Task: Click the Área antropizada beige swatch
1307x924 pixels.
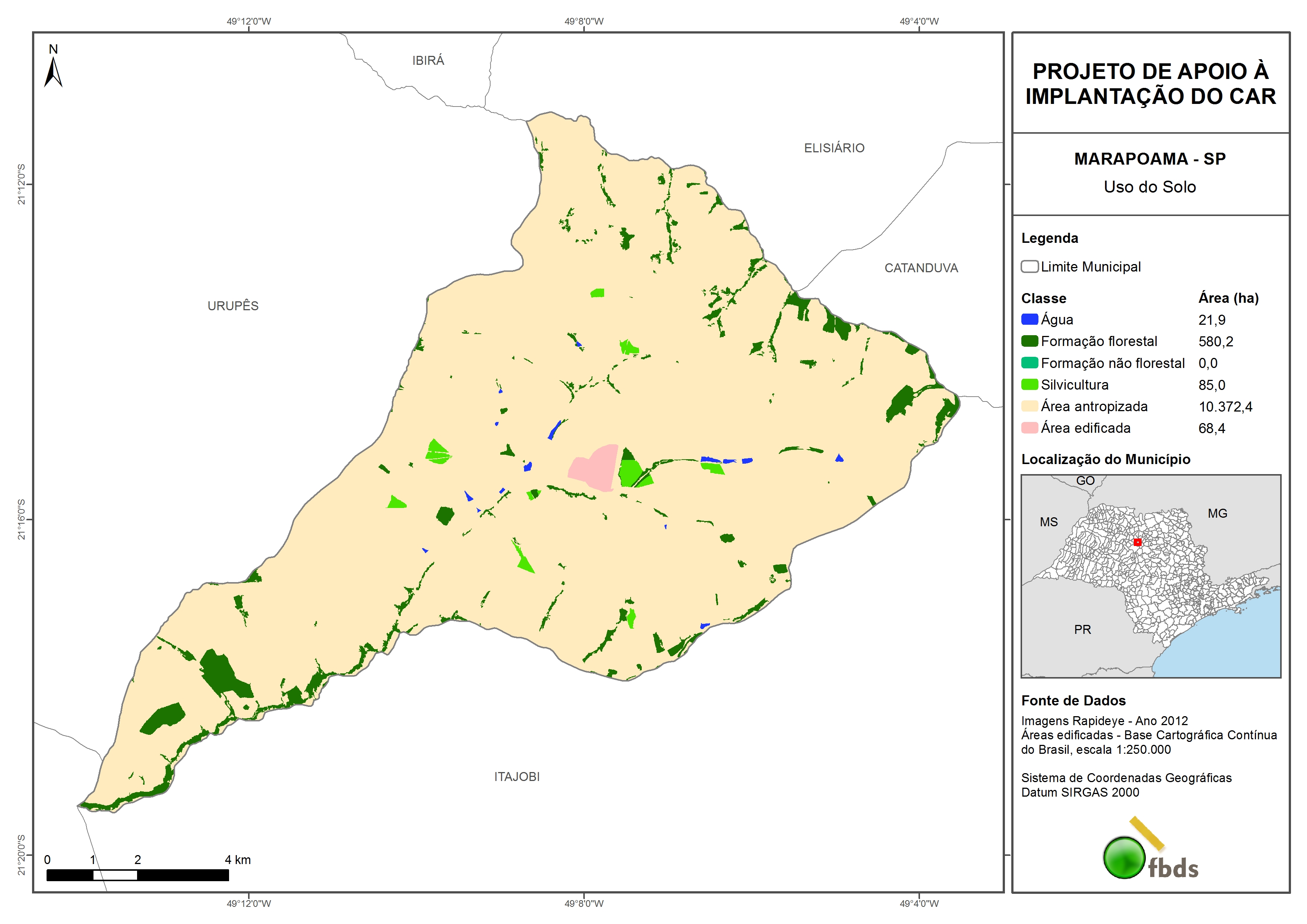Action: click(x=1029, y=406)
